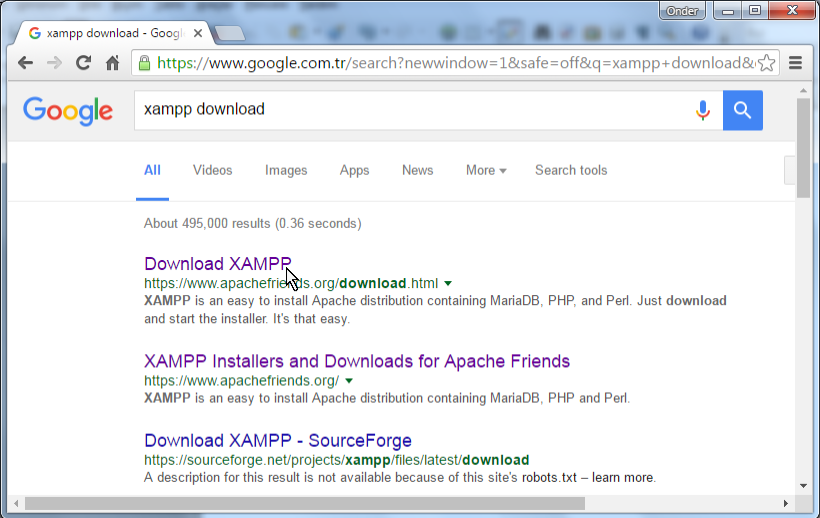820x518 pixels.
Task: Switch to the News tab
Action: point(417,170)
